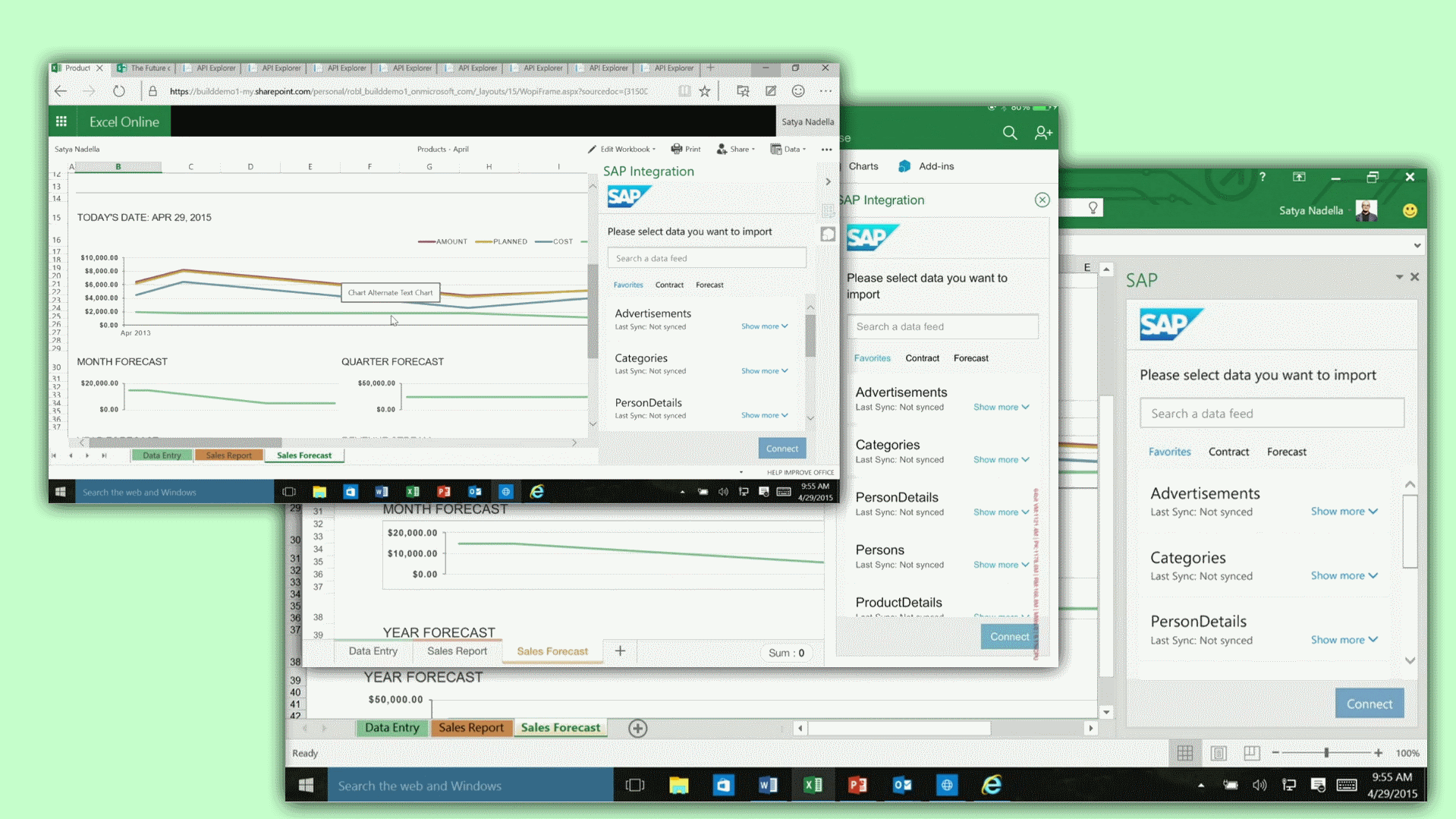Select Contract filter in Excel Online pane
Image resolution: width=1456 pixels, height=819 pixels.
pyautogui.click(x=669, y=285)
